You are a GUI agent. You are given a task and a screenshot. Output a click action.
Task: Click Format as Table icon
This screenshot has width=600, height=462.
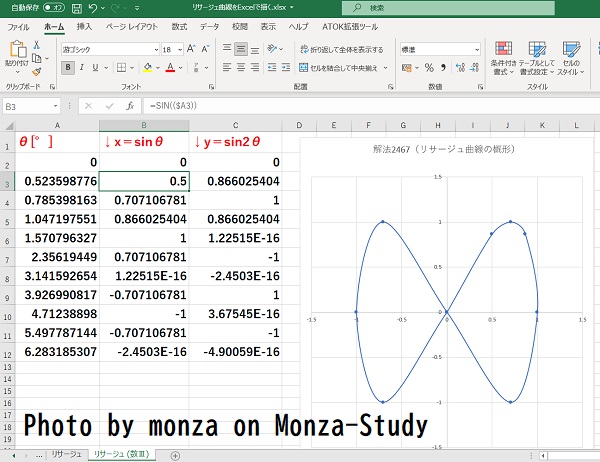coord(538,58)
